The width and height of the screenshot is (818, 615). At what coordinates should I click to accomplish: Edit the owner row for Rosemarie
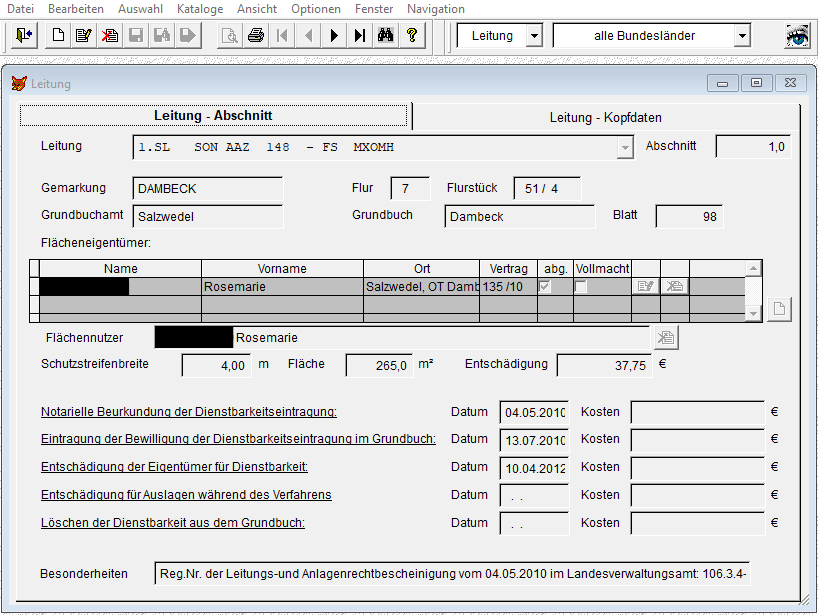coord(646,286)
